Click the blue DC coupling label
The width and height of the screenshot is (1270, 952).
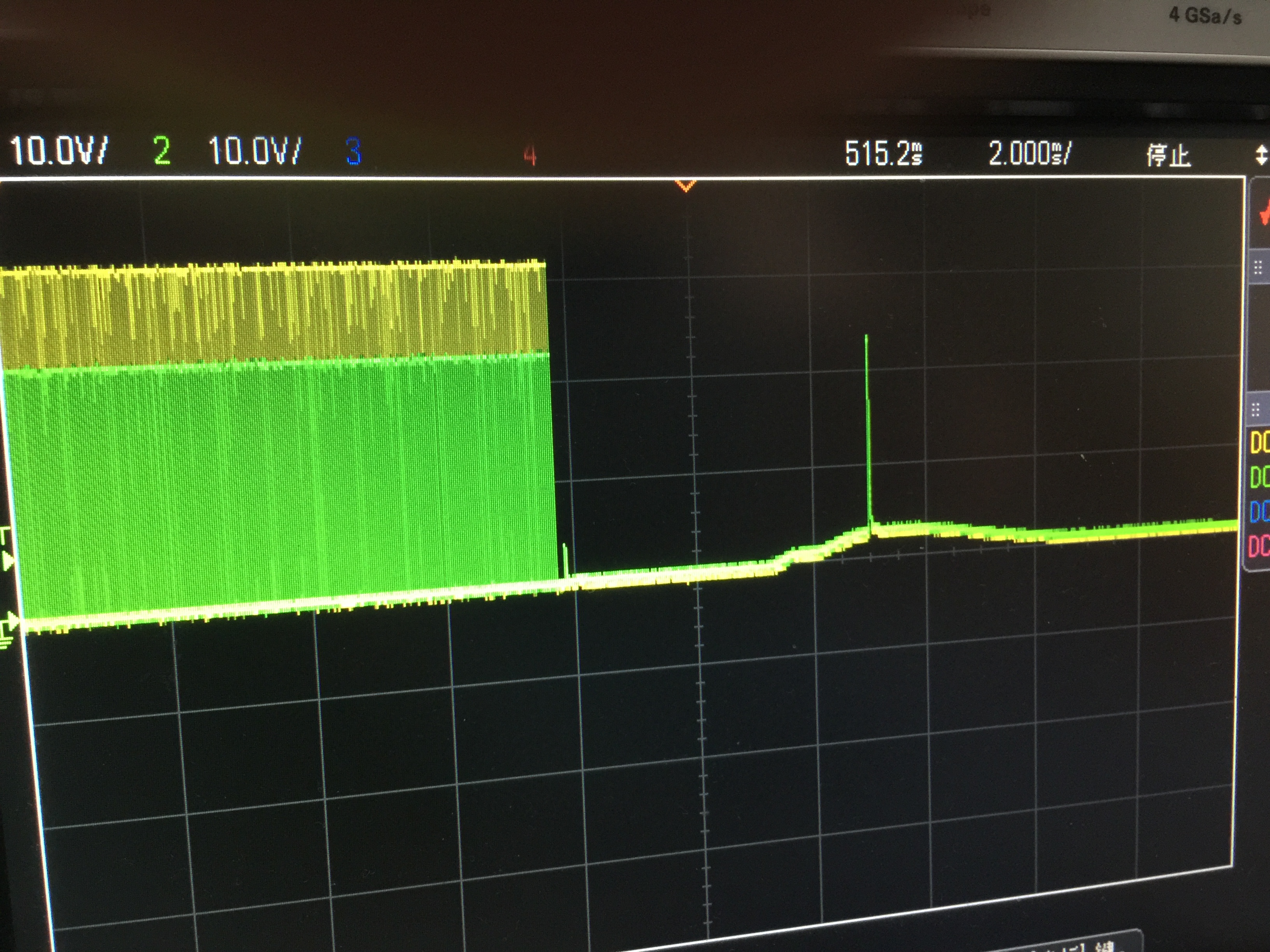1259,511
